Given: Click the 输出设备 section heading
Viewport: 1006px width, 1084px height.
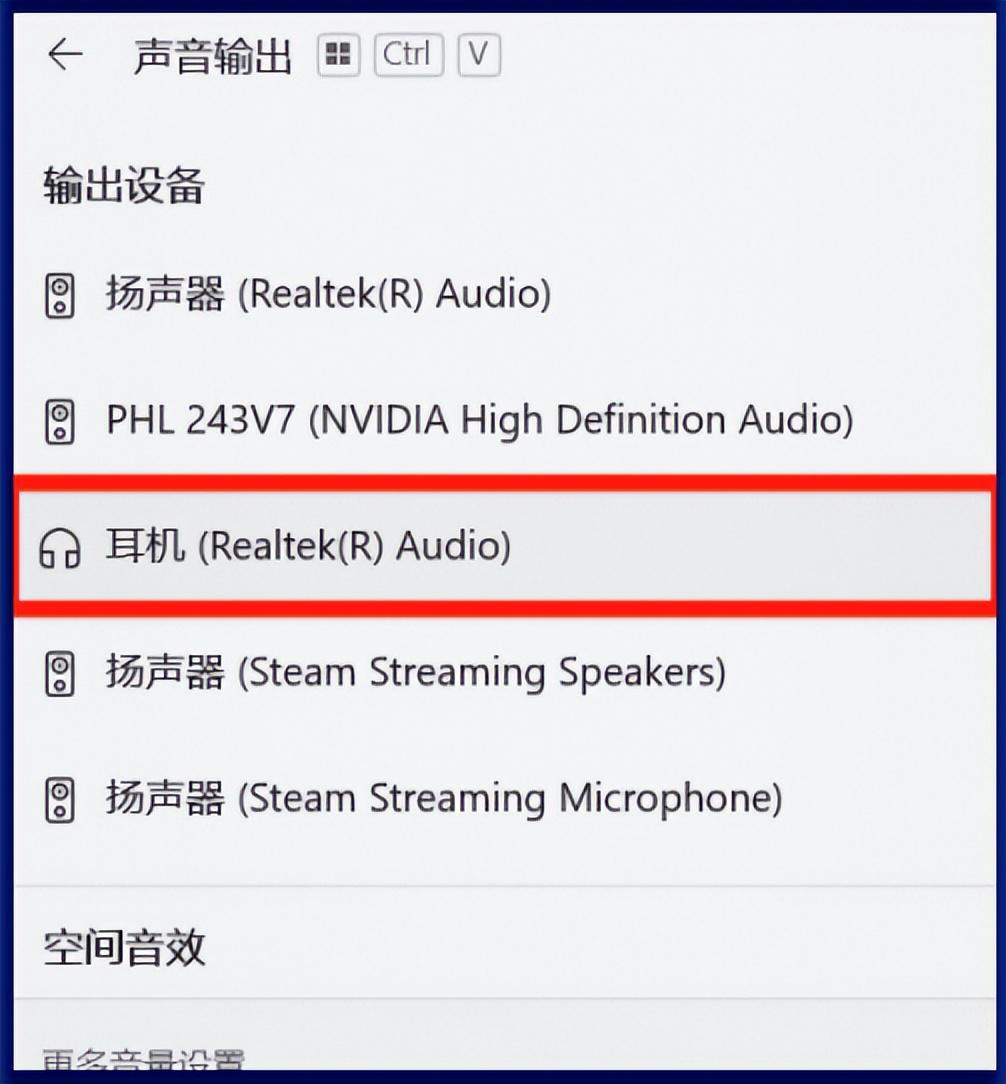Looking at the screenshot, I should tap(124, 186).
